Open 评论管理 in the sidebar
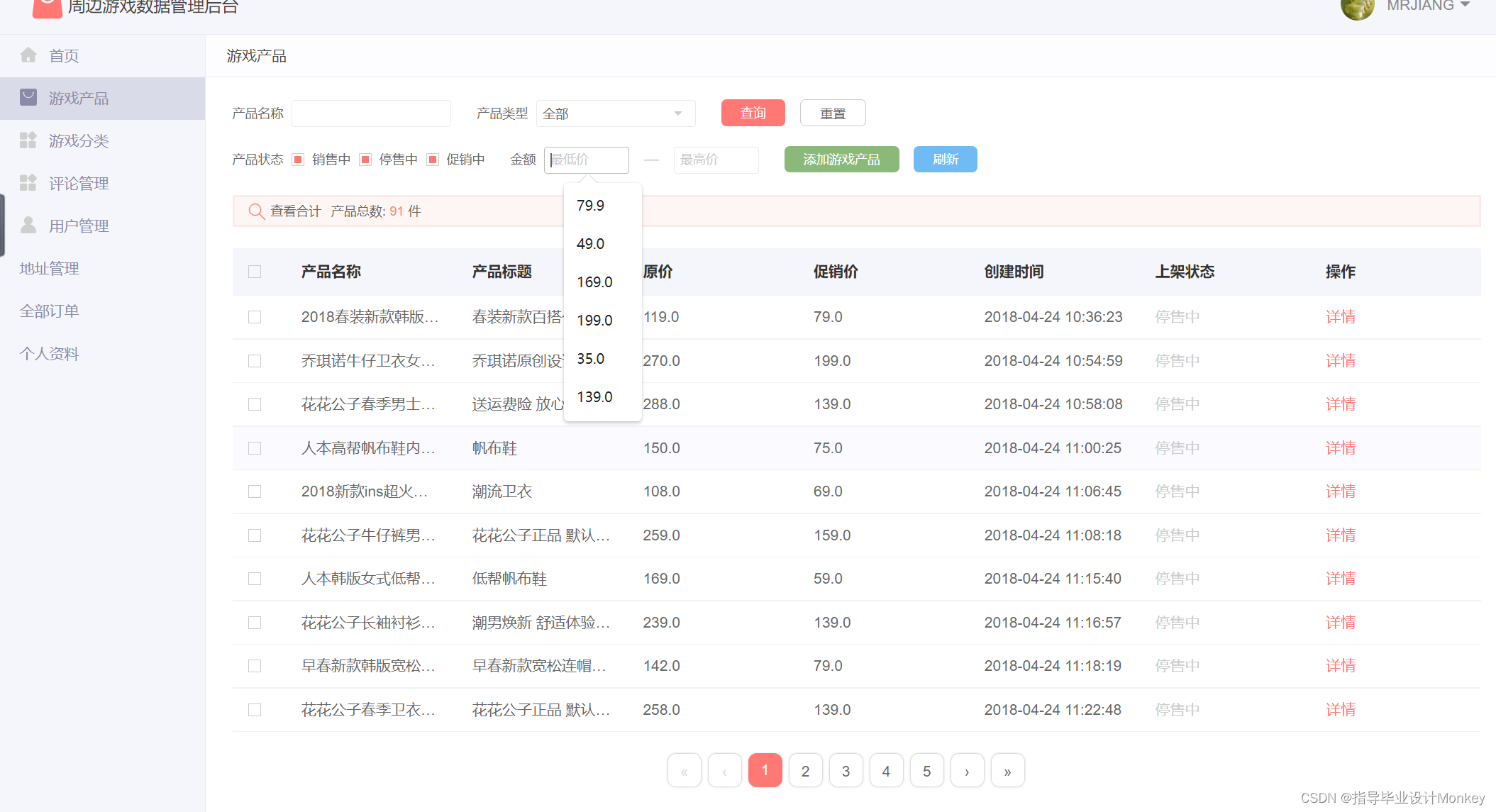 [102, 183]
